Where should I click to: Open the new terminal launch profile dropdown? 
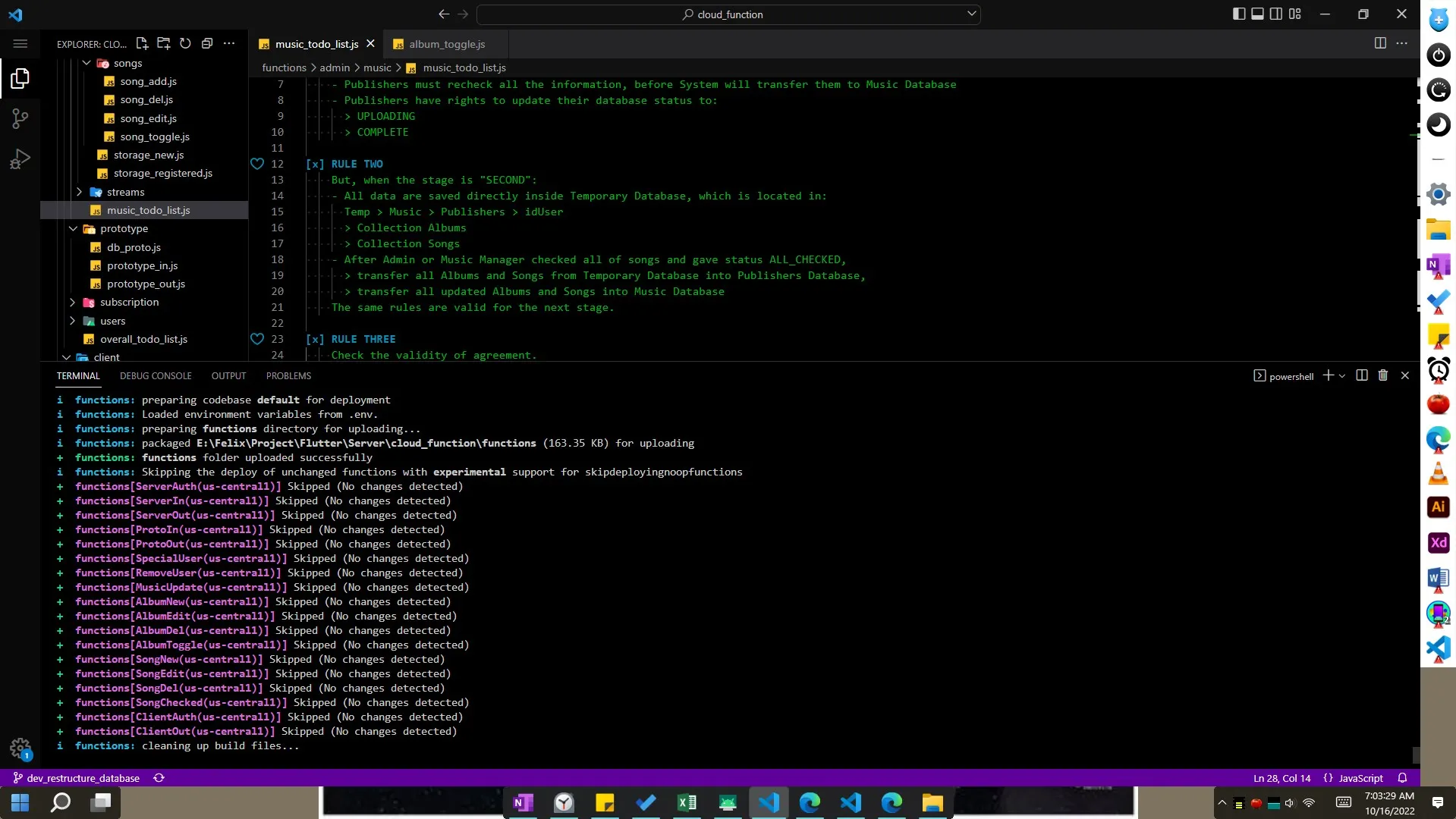(1342, 376)
